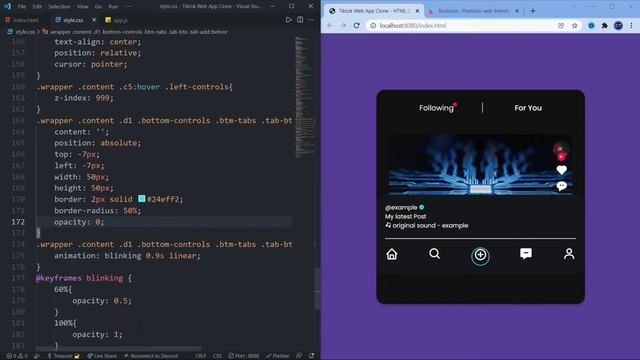Viewport: 640px width, 360px height.
Task: Click the site info icon before localhost
Action: pos(373,25)
